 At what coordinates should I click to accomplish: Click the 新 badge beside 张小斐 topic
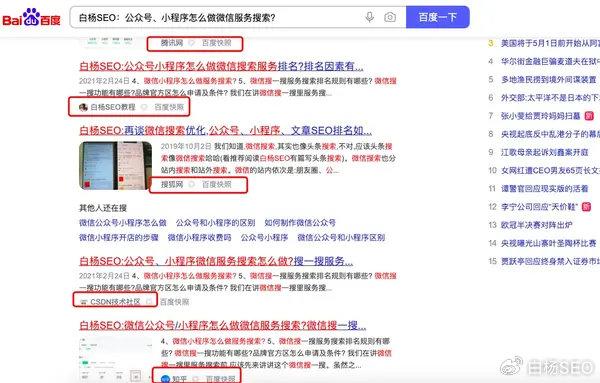589,116
